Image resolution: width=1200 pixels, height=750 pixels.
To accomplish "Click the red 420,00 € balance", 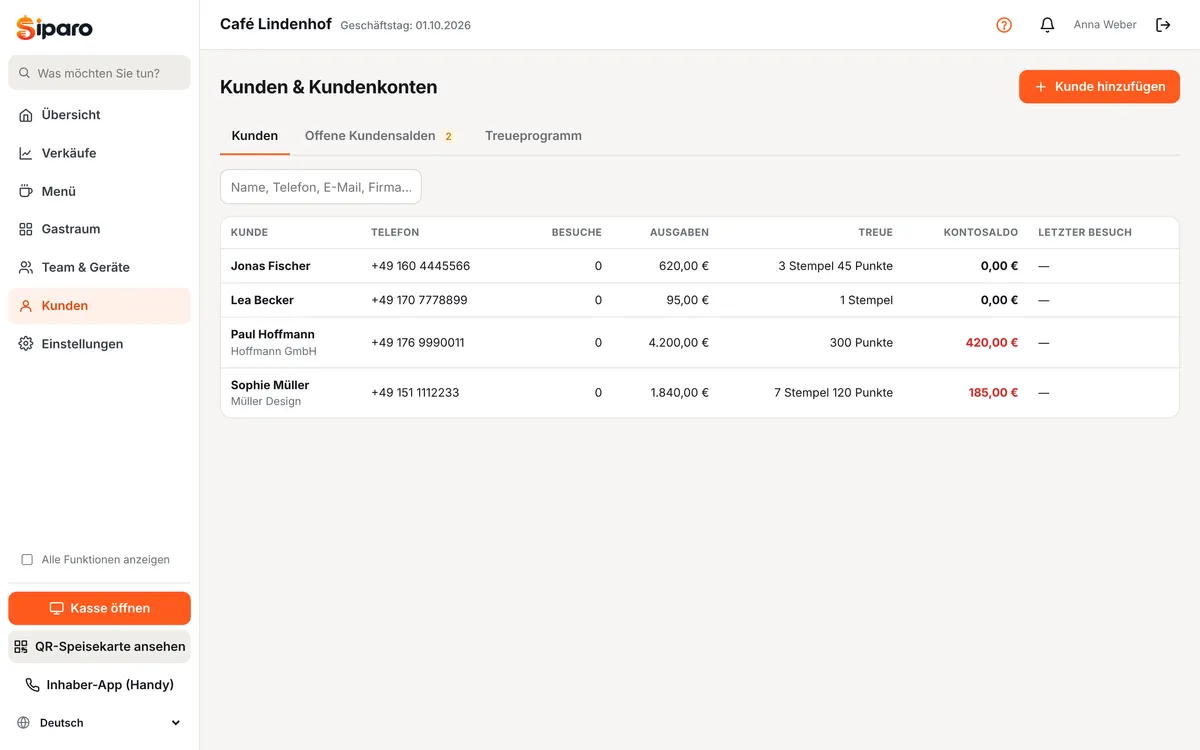I will (992, 343).
